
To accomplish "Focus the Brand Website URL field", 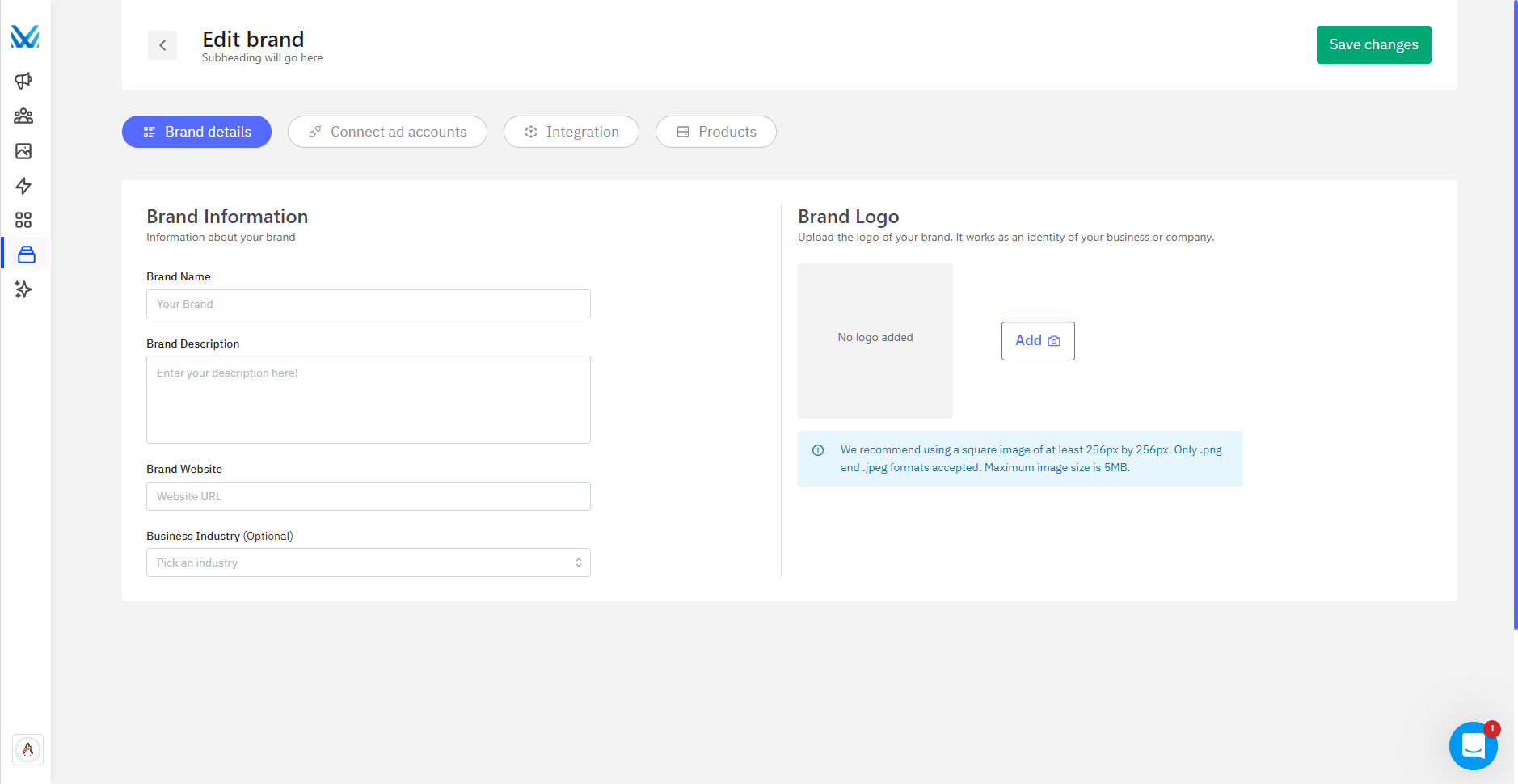I will click(369, 496).
